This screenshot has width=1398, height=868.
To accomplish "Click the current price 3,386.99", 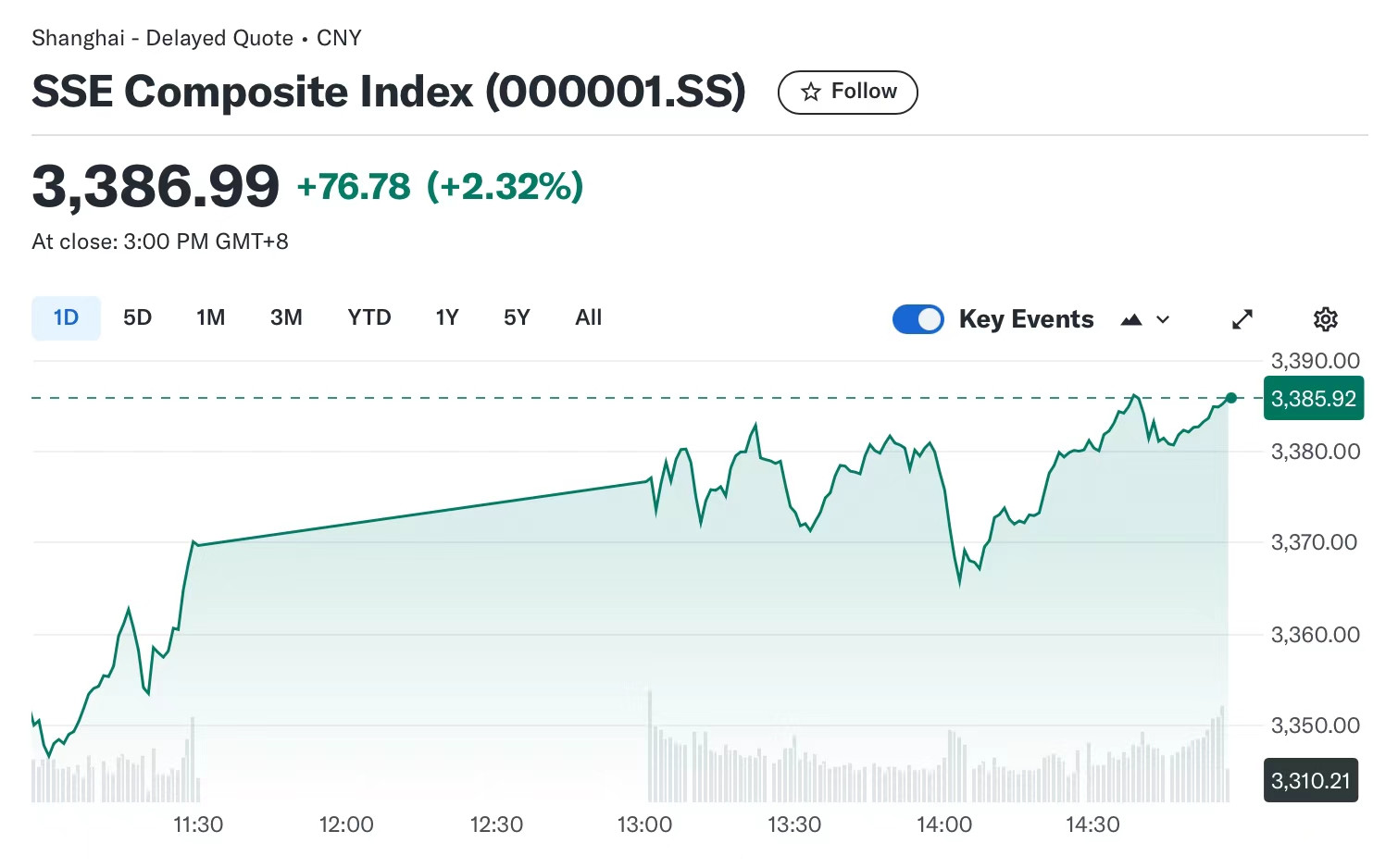I will tap(156, 186).
